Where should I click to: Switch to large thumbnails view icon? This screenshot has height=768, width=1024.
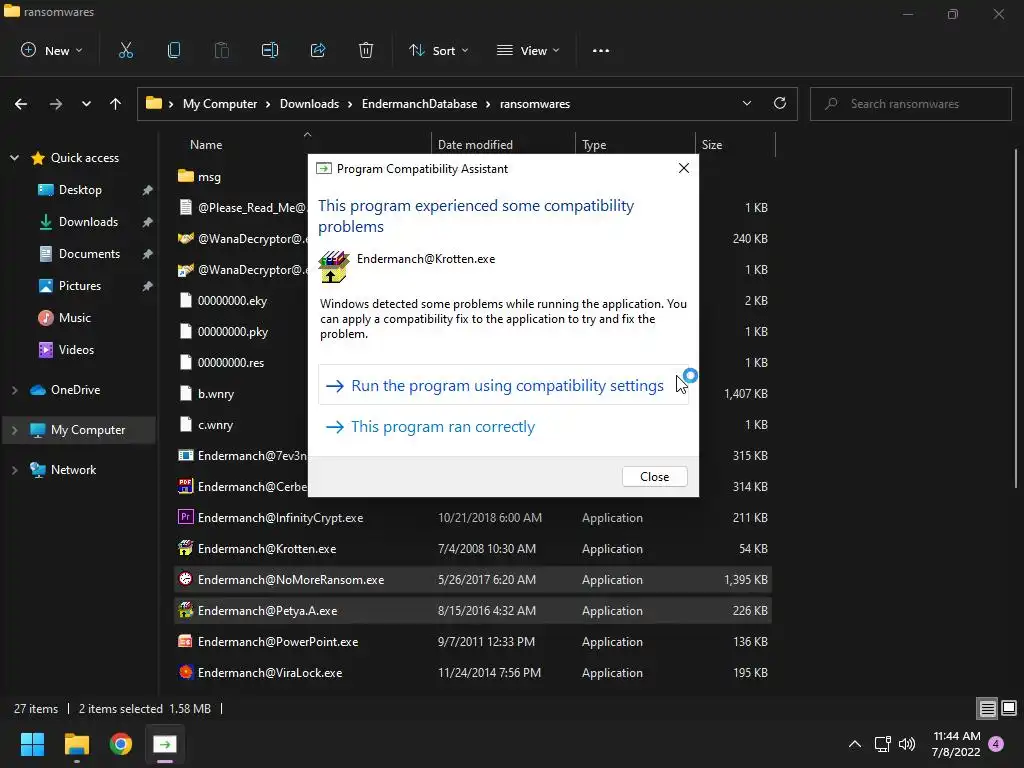[1009, 709]
